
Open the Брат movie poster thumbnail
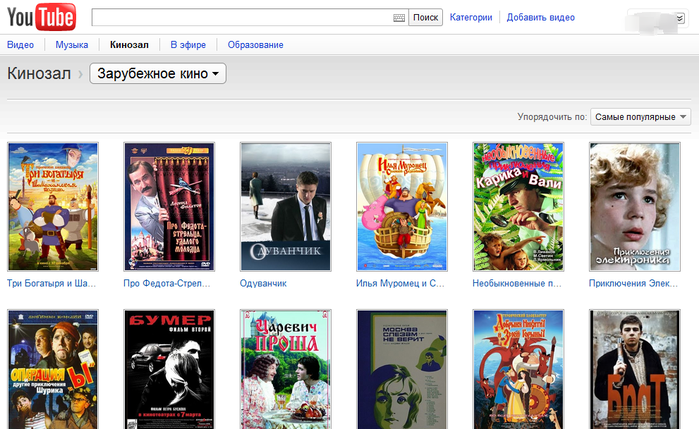click(635, 369)
